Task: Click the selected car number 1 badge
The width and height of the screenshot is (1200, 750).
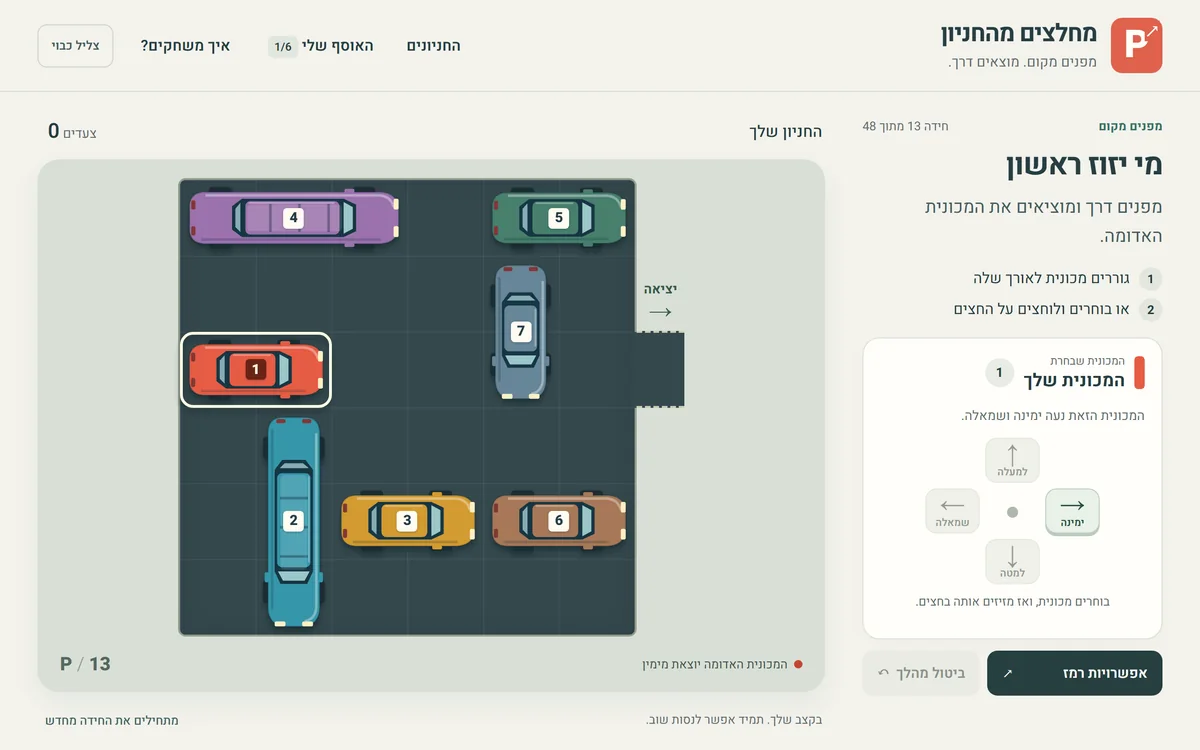Action: tap(998, 374)
